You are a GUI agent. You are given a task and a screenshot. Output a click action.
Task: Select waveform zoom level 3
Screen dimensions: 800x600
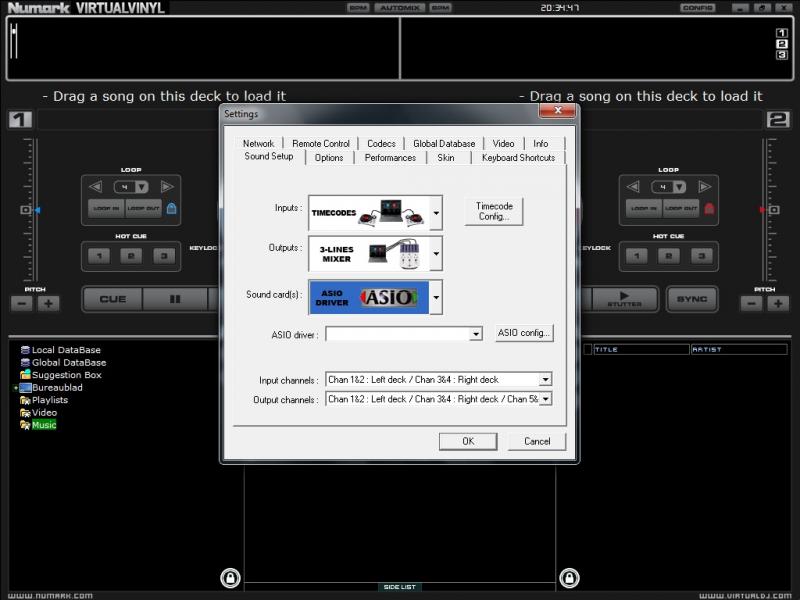pyautogui.click(x=781, y=55)
